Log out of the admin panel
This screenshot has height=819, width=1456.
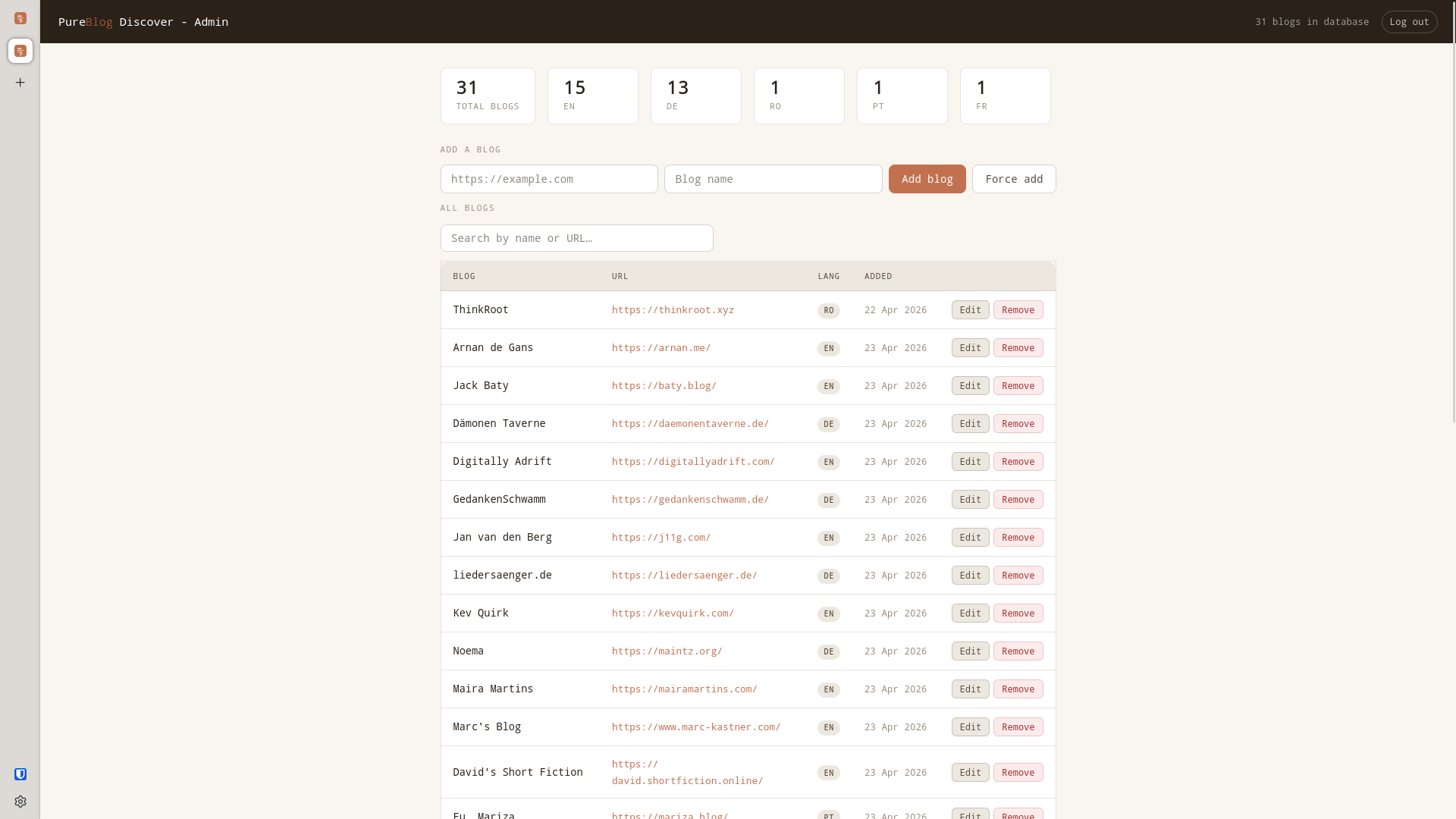coord(1410,21)
